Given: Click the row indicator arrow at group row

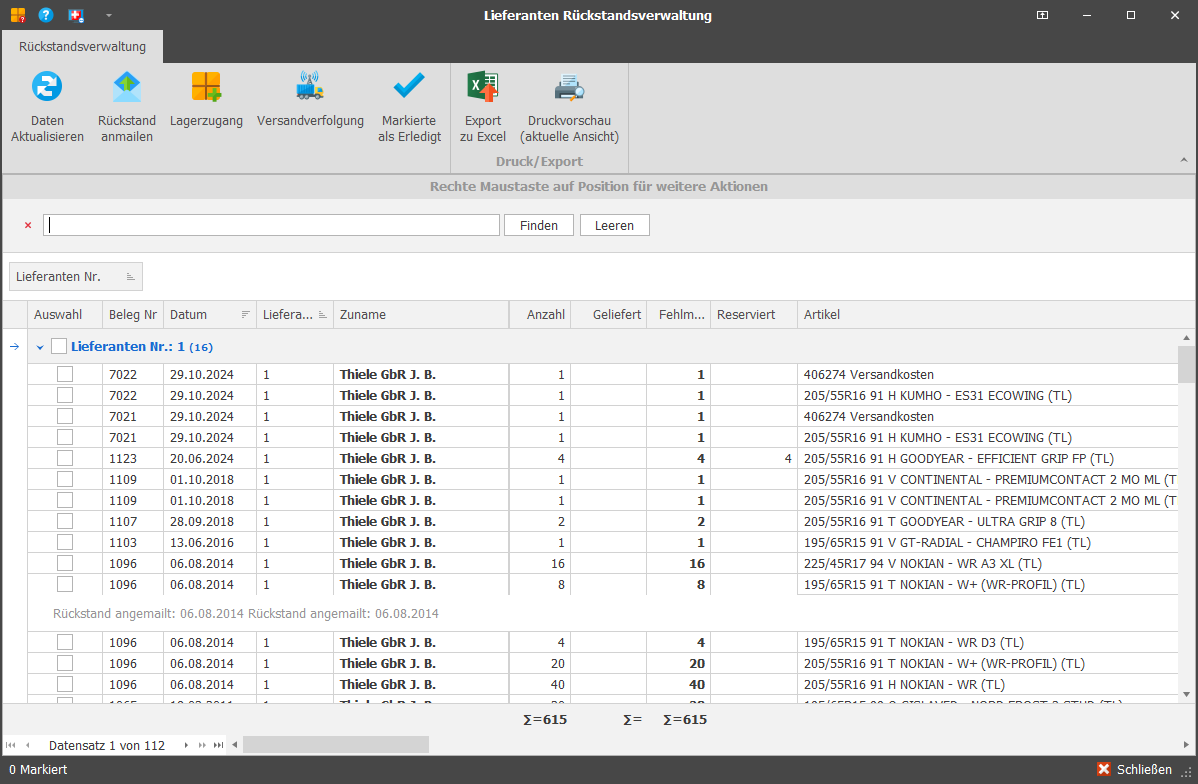Looking at the screenshot, I should [x=15, y=347].
